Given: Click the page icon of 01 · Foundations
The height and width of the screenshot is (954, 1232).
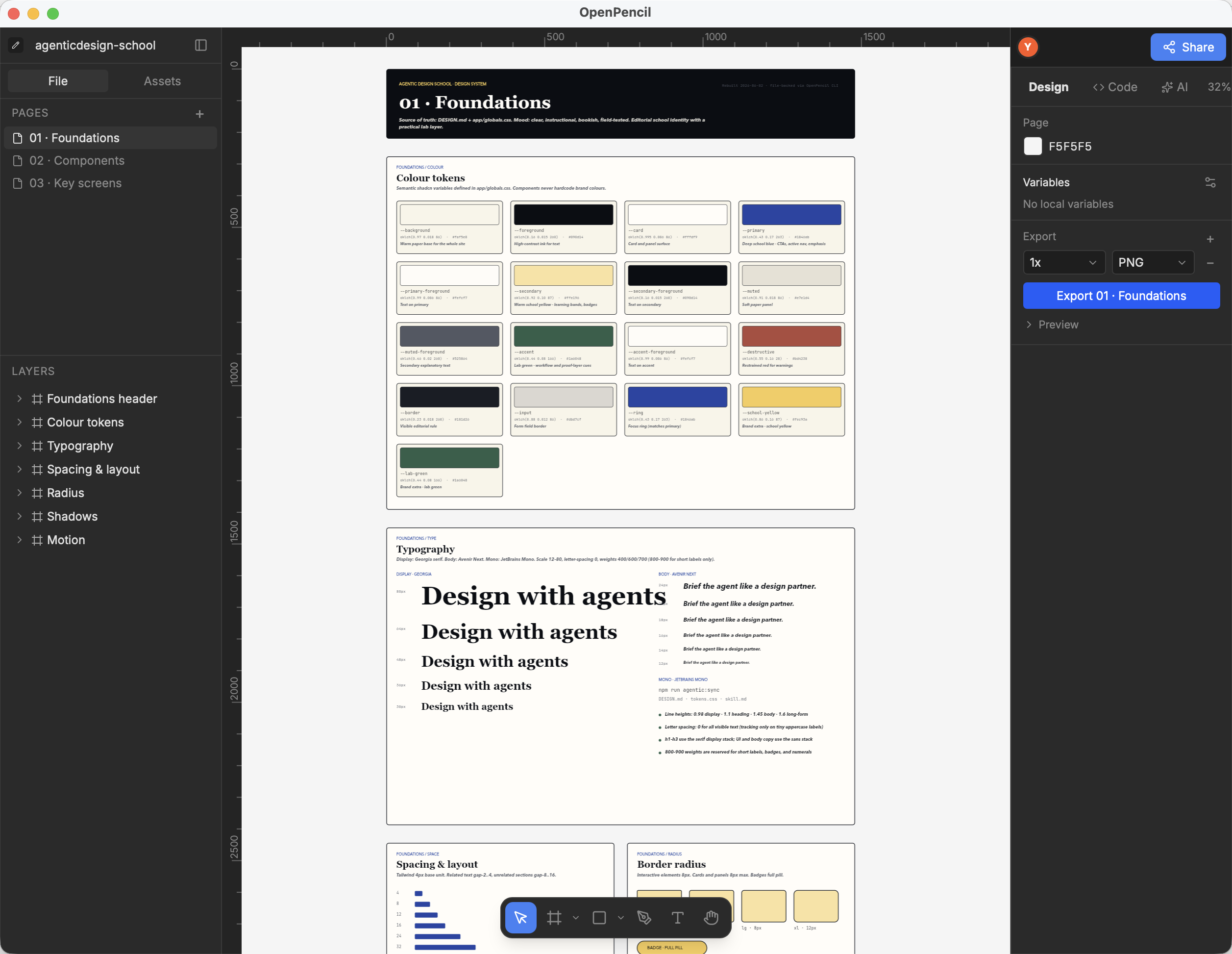Looking at the screenshot, I should coord(18,138).
